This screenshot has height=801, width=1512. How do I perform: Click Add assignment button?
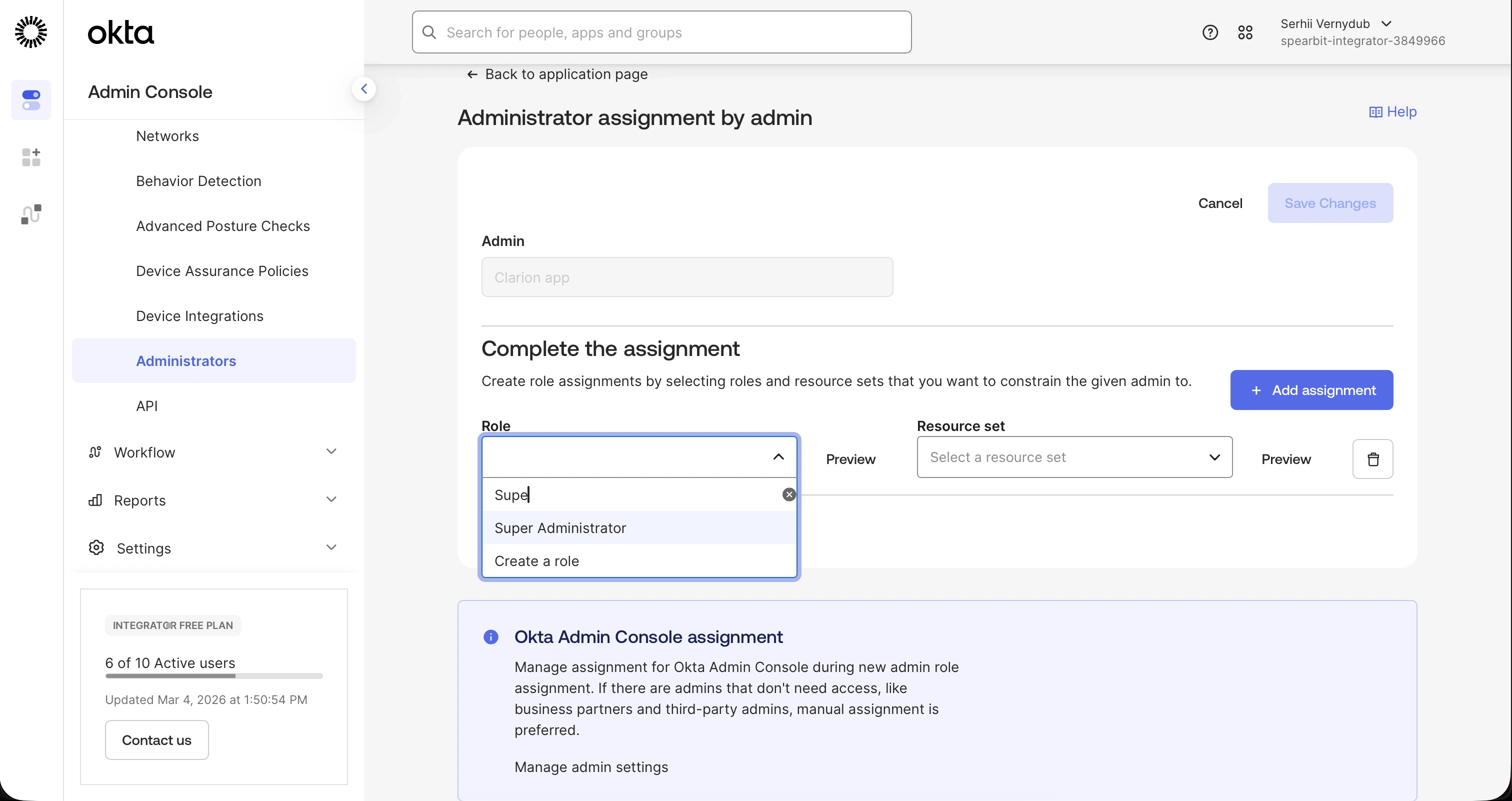1311,390
